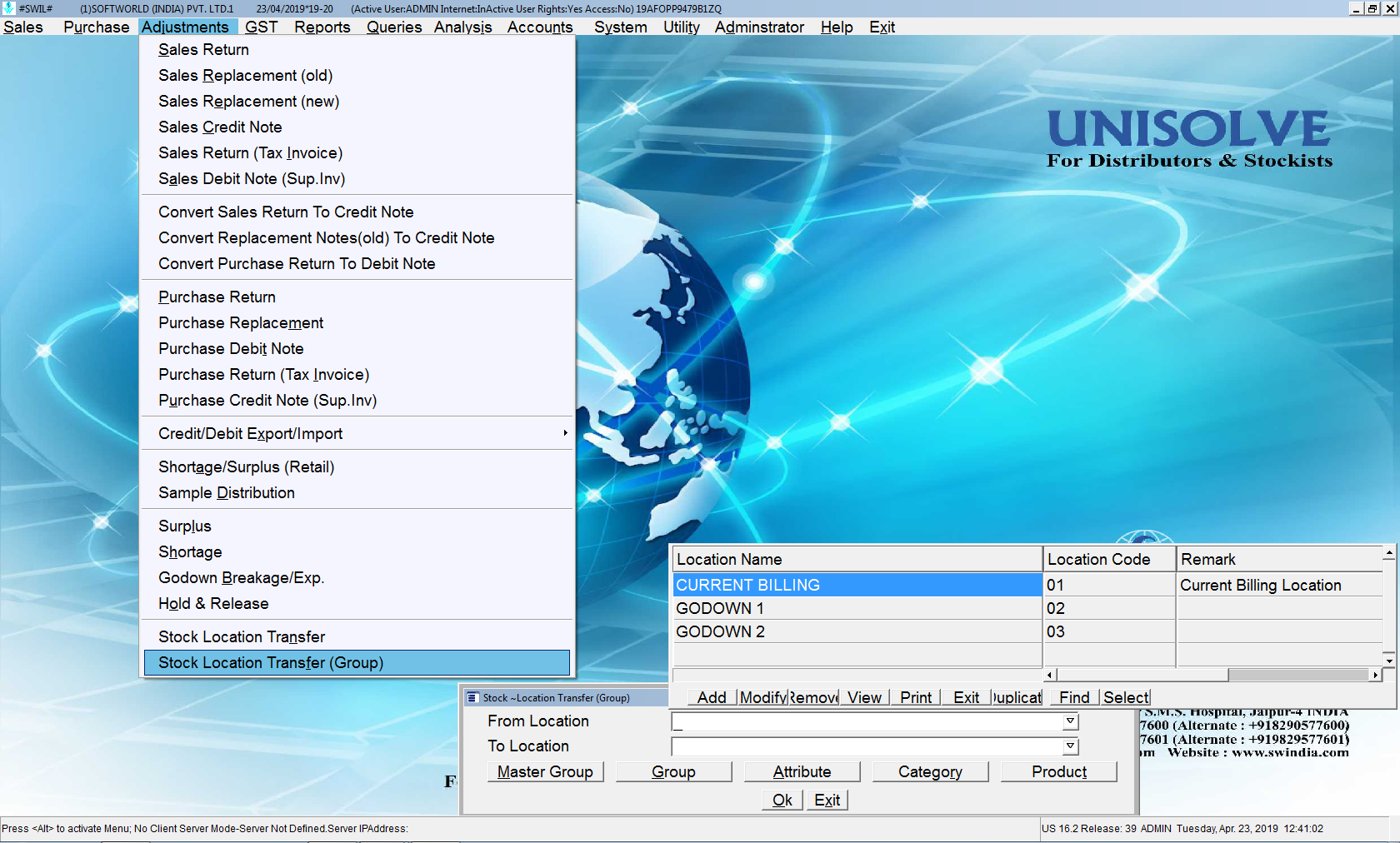Open the GST menu
Screen dimensions: 1400x843
(x=261, y=27)
